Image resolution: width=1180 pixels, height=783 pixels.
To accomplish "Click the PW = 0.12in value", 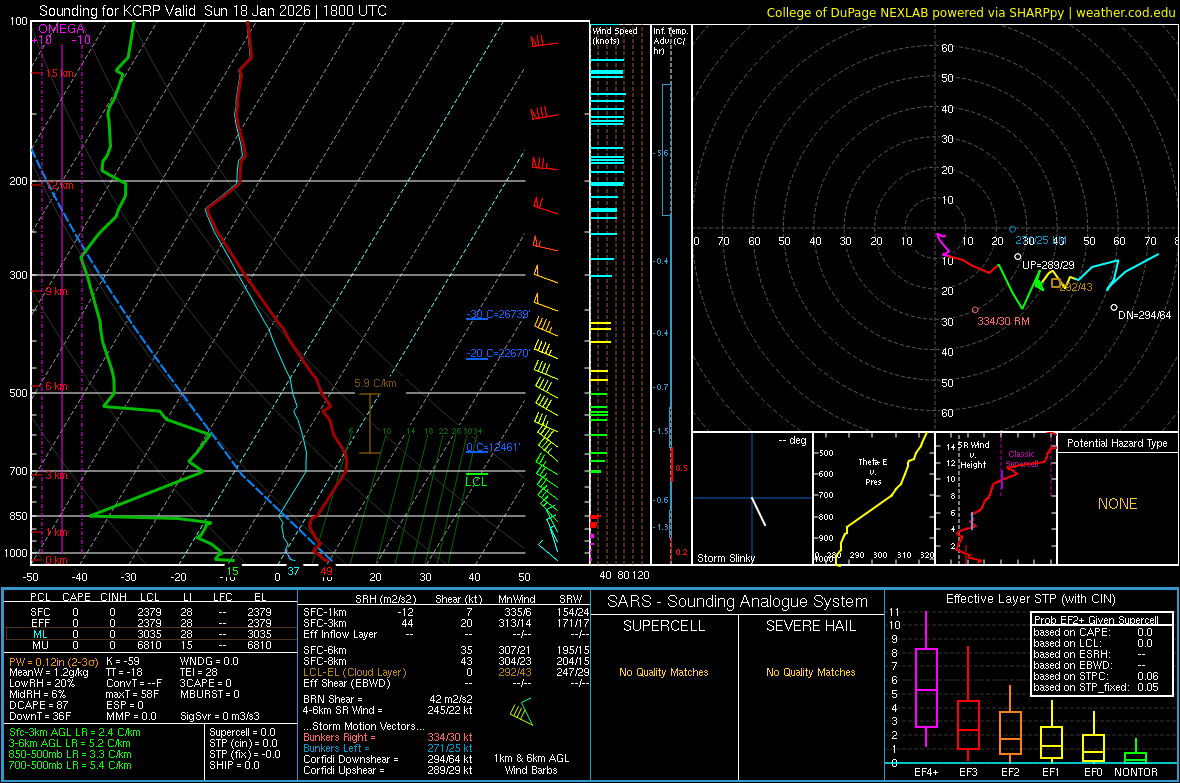I will (53, 662).
